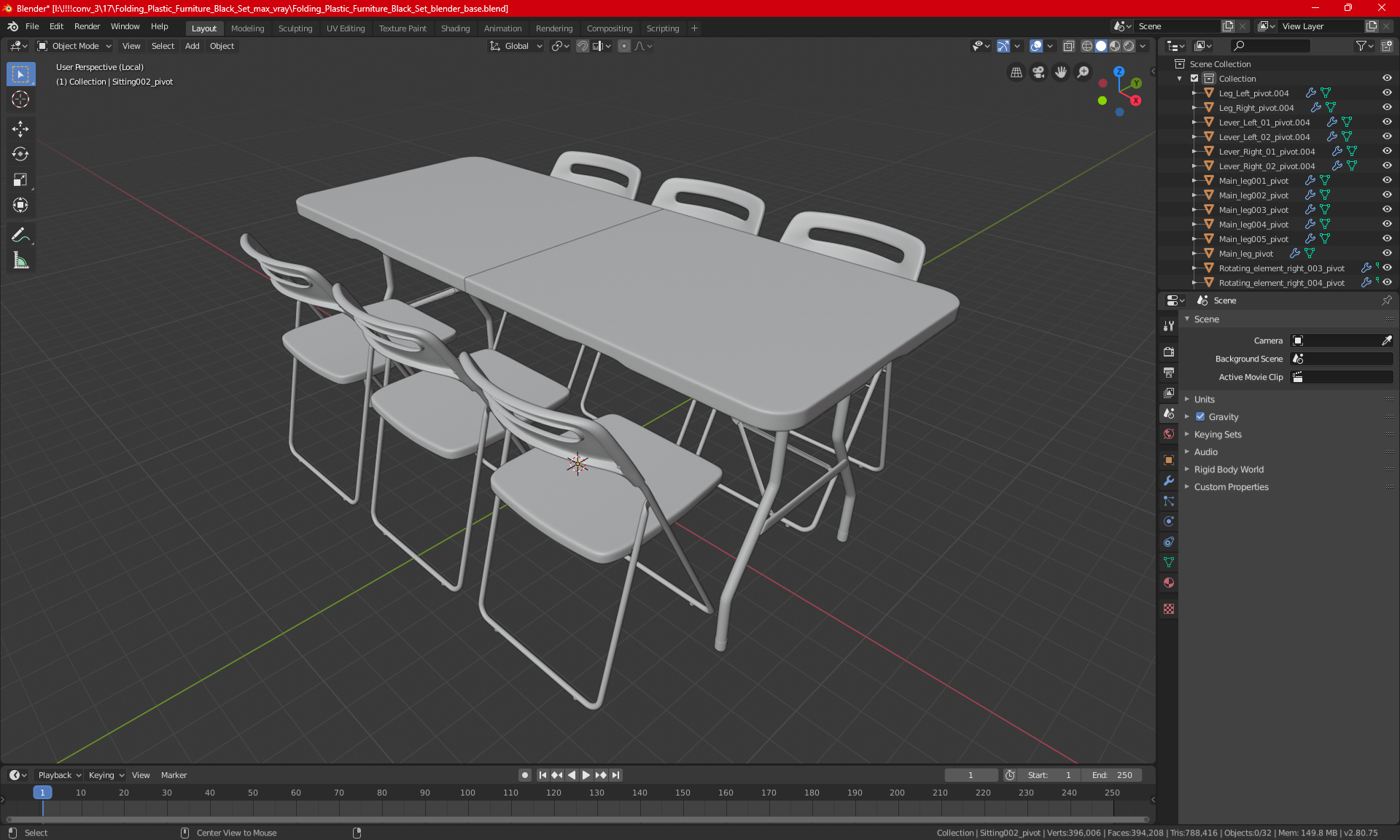This screenshot has width=1400, height=840.
Task: Open the Object Mode dropdown
Action: (74, 46)
